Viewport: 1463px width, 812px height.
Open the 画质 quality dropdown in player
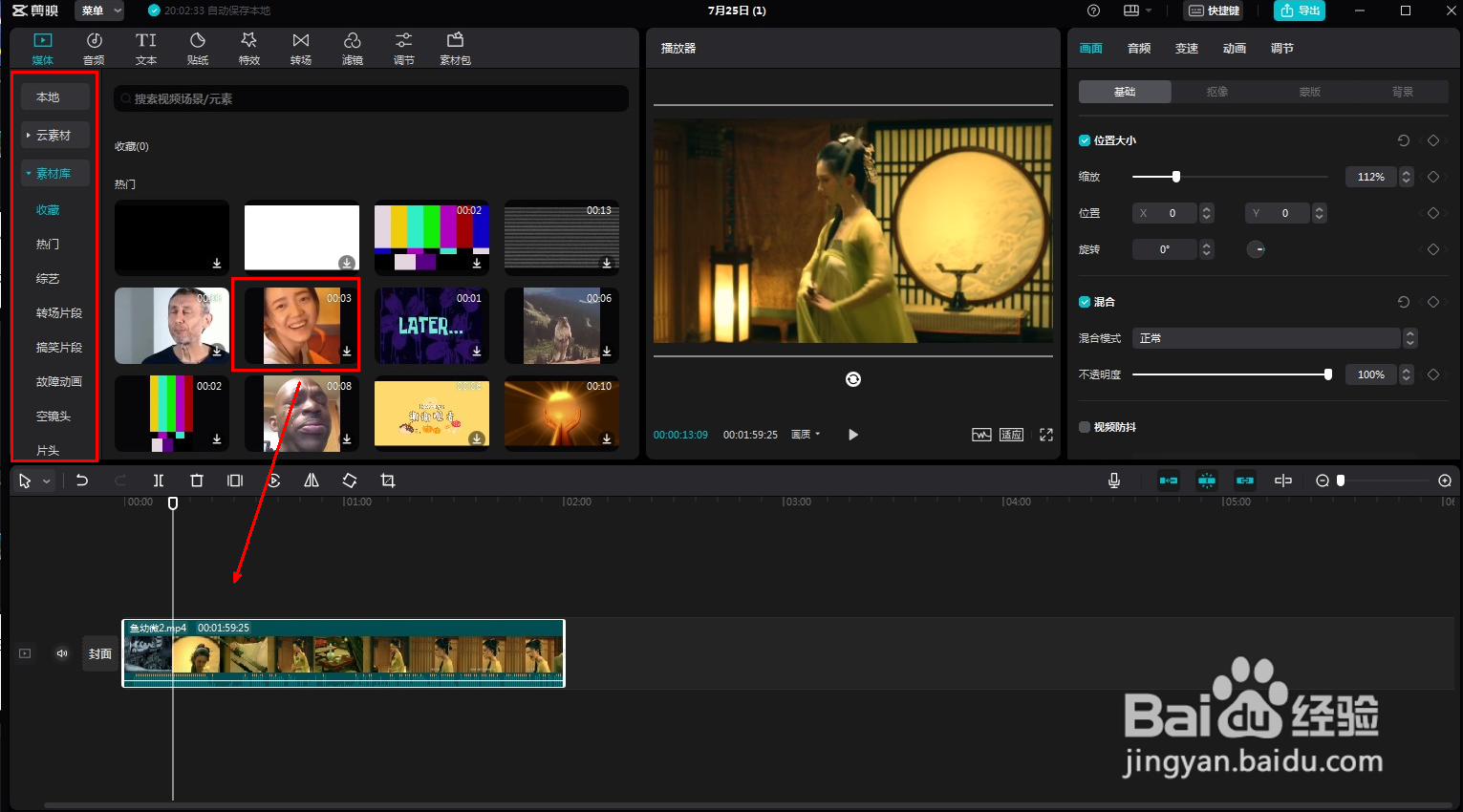pyautogui.click(x=806, y=435)
